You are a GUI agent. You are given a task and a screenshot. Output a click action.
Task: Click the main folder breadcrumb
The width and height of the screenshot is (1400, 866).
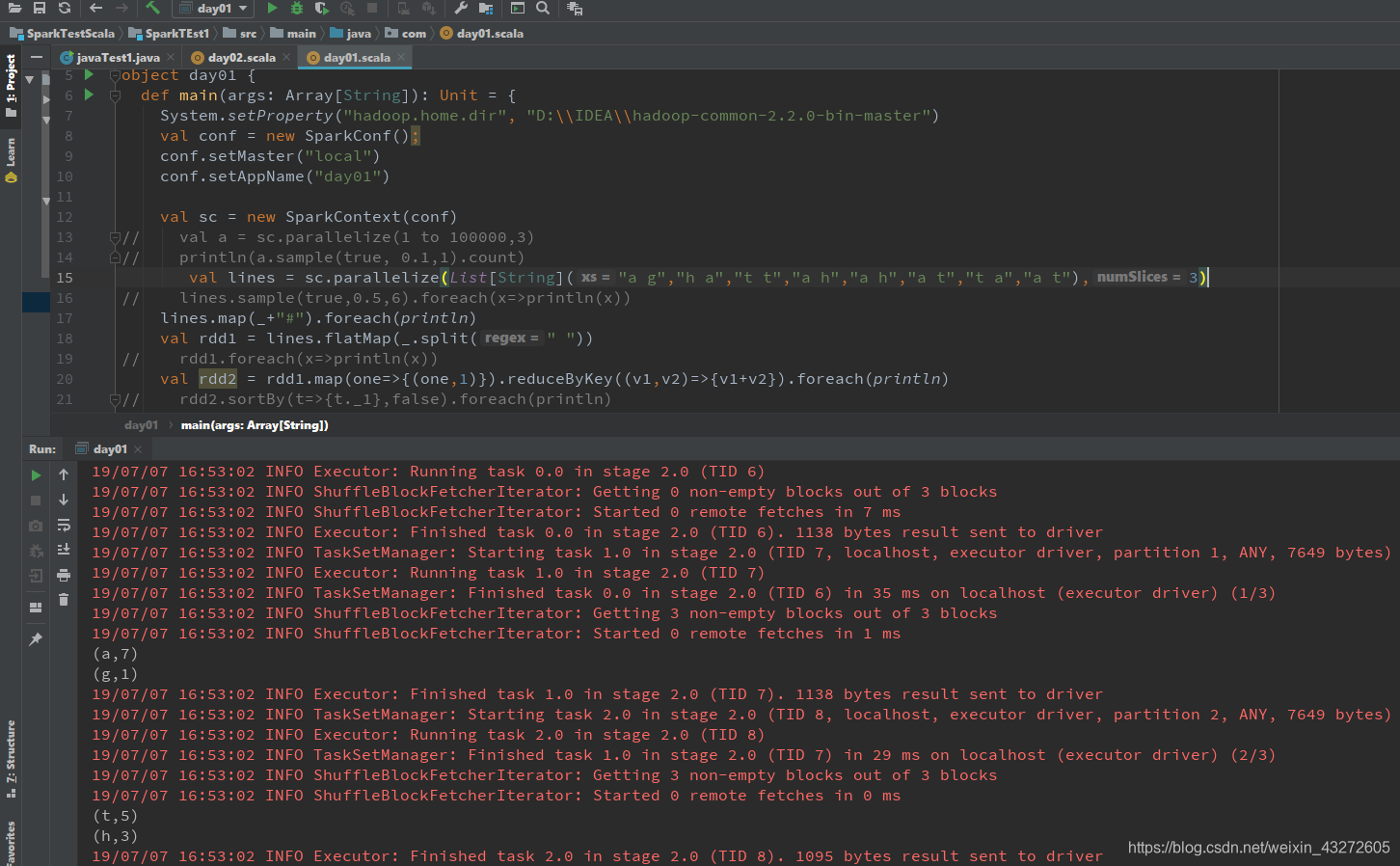click(x=294, y=33)
